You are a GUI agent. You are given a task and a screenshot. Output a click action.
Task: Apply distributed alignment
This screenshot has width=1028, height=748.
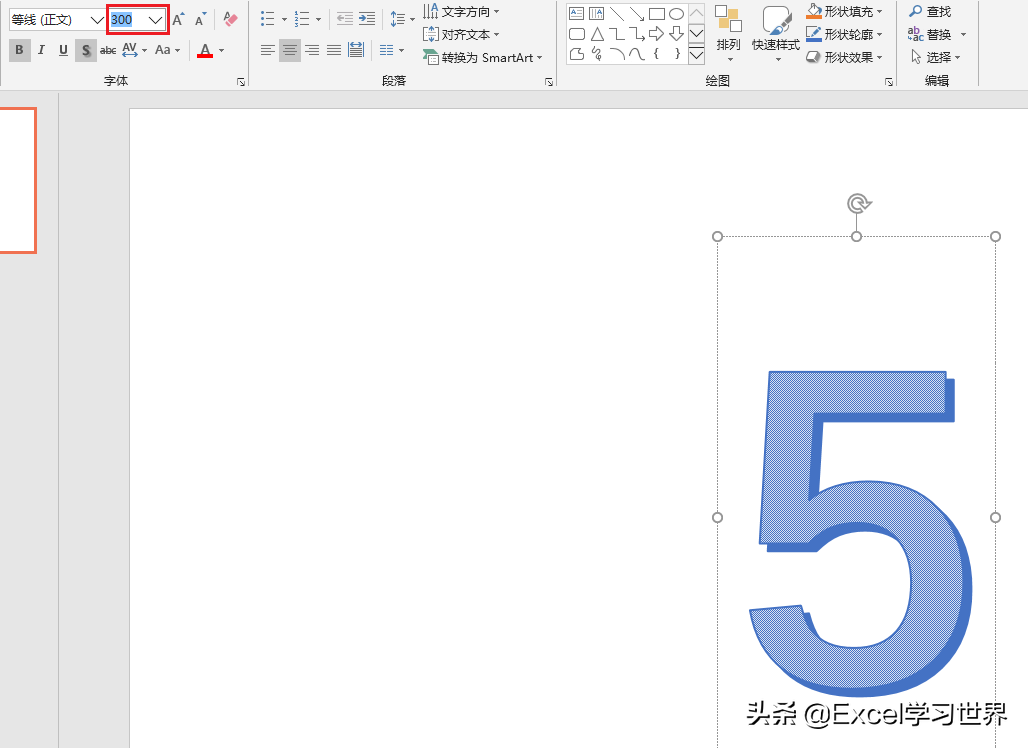click(x=356, y=50)
